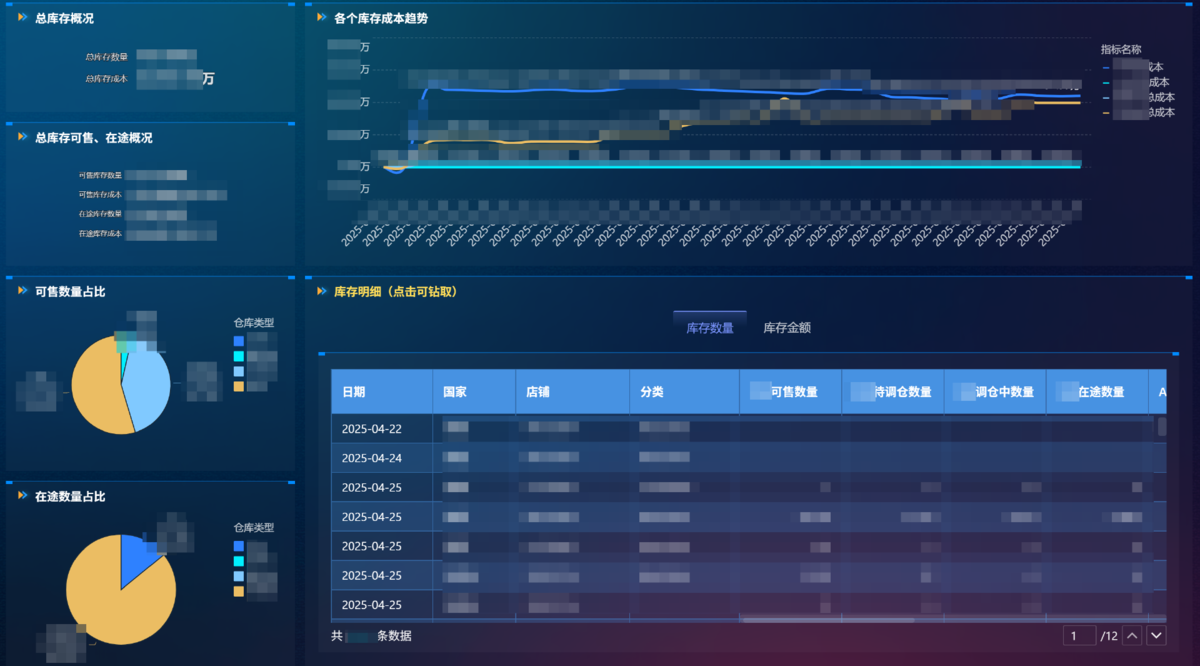Switch to the 库存金额 tab
Image resolution: width=1200 pixels, height=666 pixels.
click(x=787, y=327)
